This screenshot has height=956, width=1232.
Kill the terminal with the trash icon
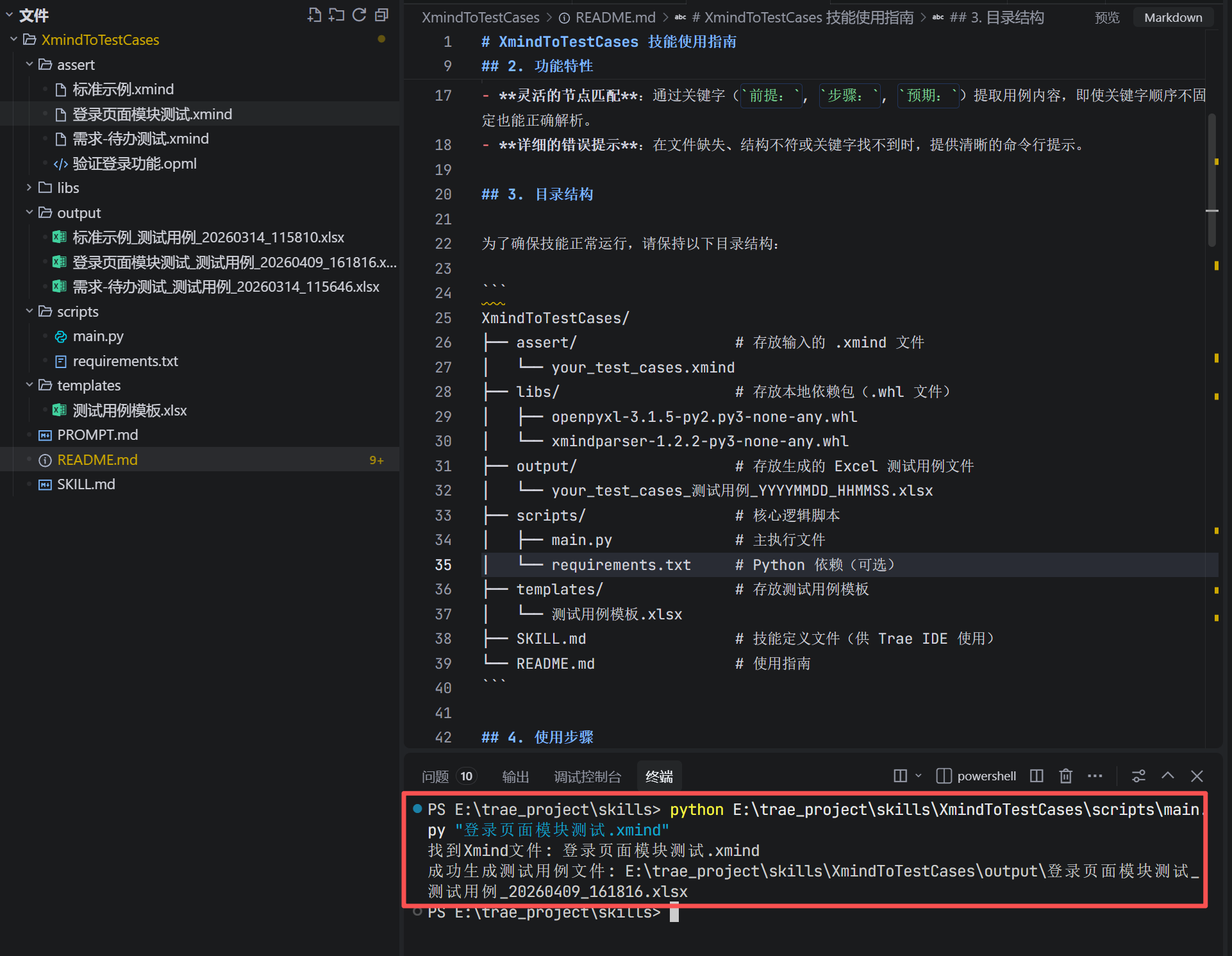(1065, 776)
